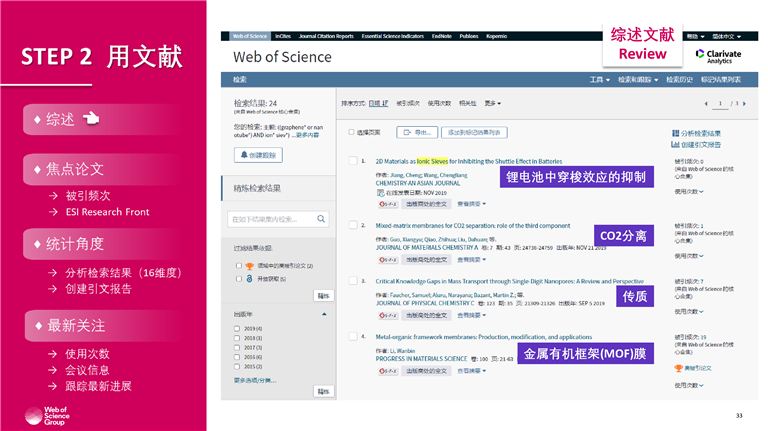The width and height of the screenshot is (768, 431).
Task: Click search within results input field
Action: coord(278,219)
